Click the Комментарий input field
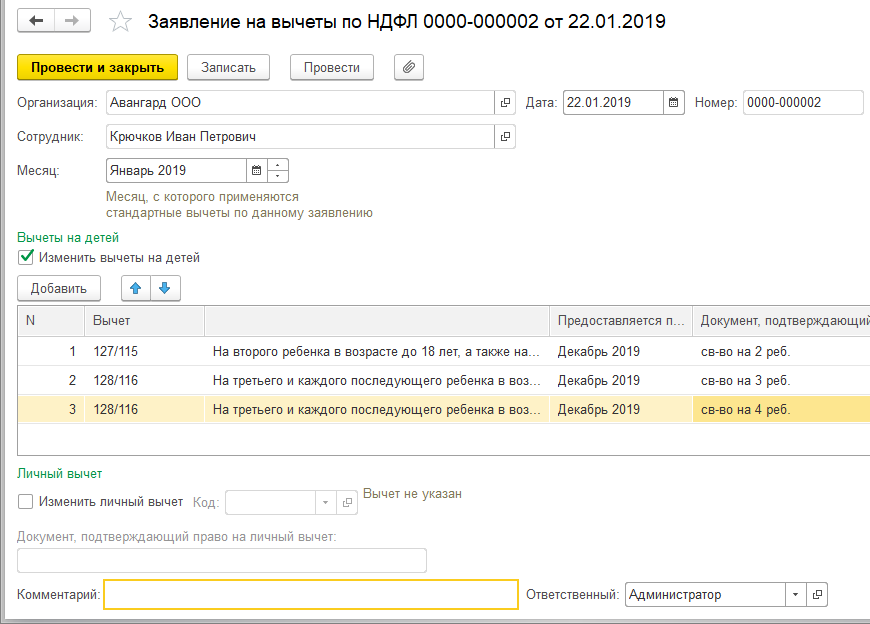This screenshot has width=870, height=624. coord(311,594)
